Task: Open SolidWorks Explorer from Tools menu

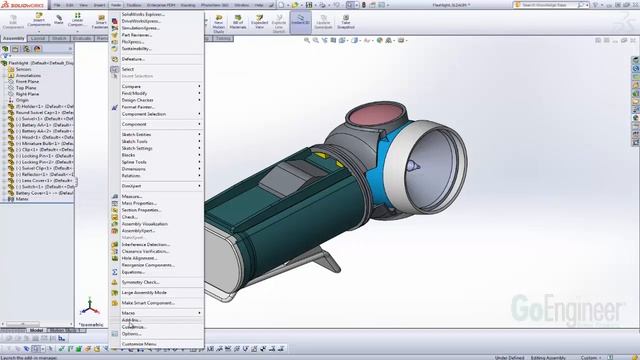Action: coord(143,14)
